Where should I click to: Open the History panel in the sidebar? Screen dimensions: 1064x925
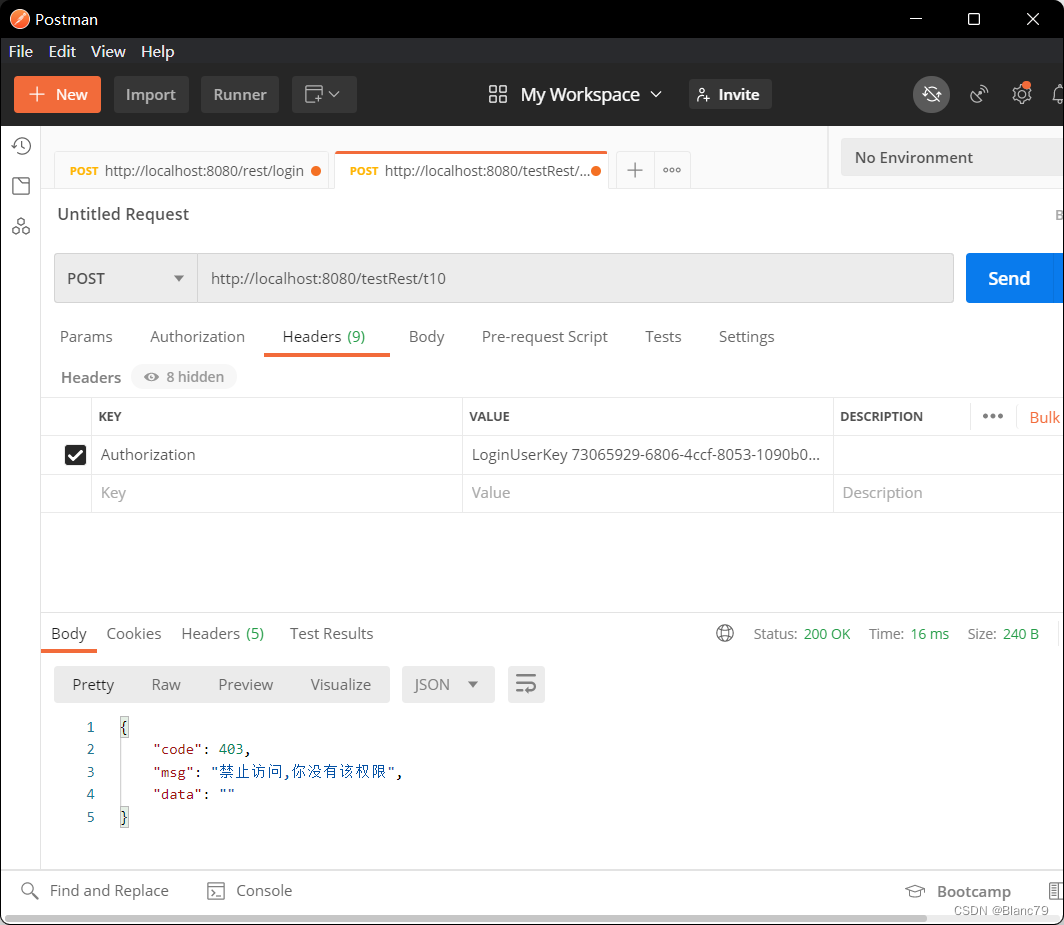tap(21, 145)
